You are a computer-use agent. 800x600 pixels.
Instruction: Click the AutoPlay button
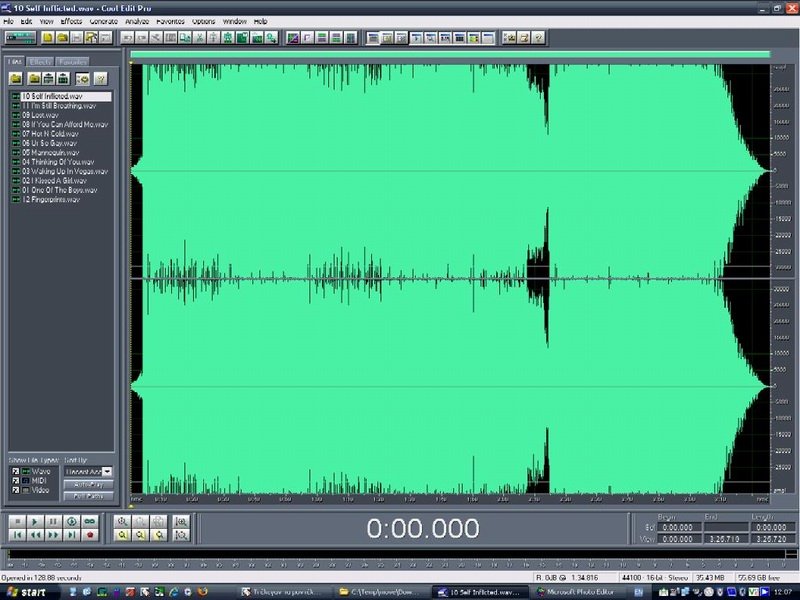tap(88, 484)
